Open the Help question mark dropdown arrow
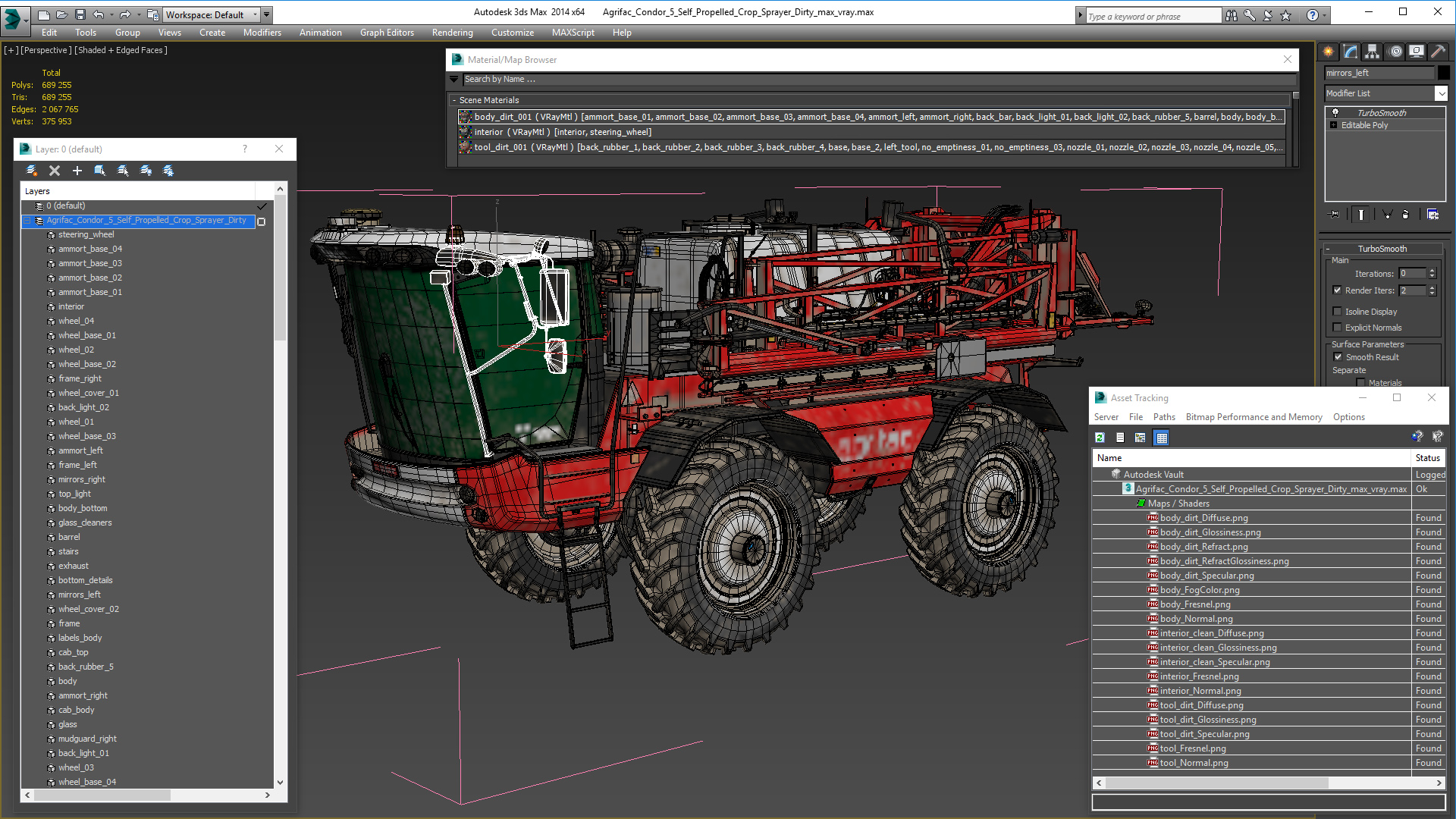This screenshot has width=1456, height=819. (1325, 15)
